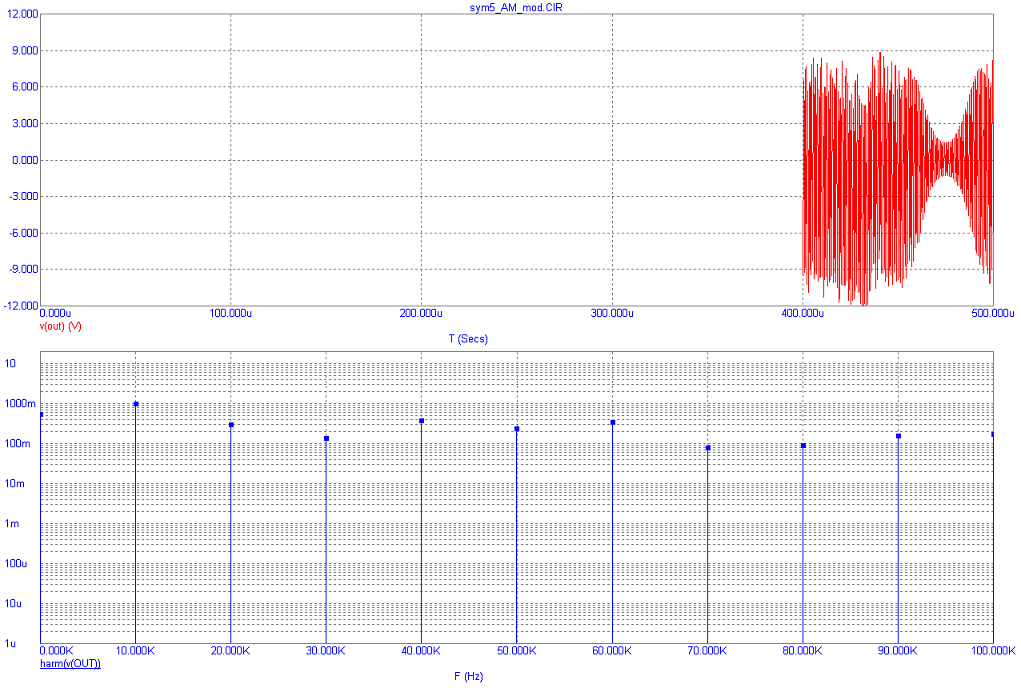The height and width of the screenshot is (688, 1021).
Task: Click the 40.000K frequency axis label
Action: 421,650
